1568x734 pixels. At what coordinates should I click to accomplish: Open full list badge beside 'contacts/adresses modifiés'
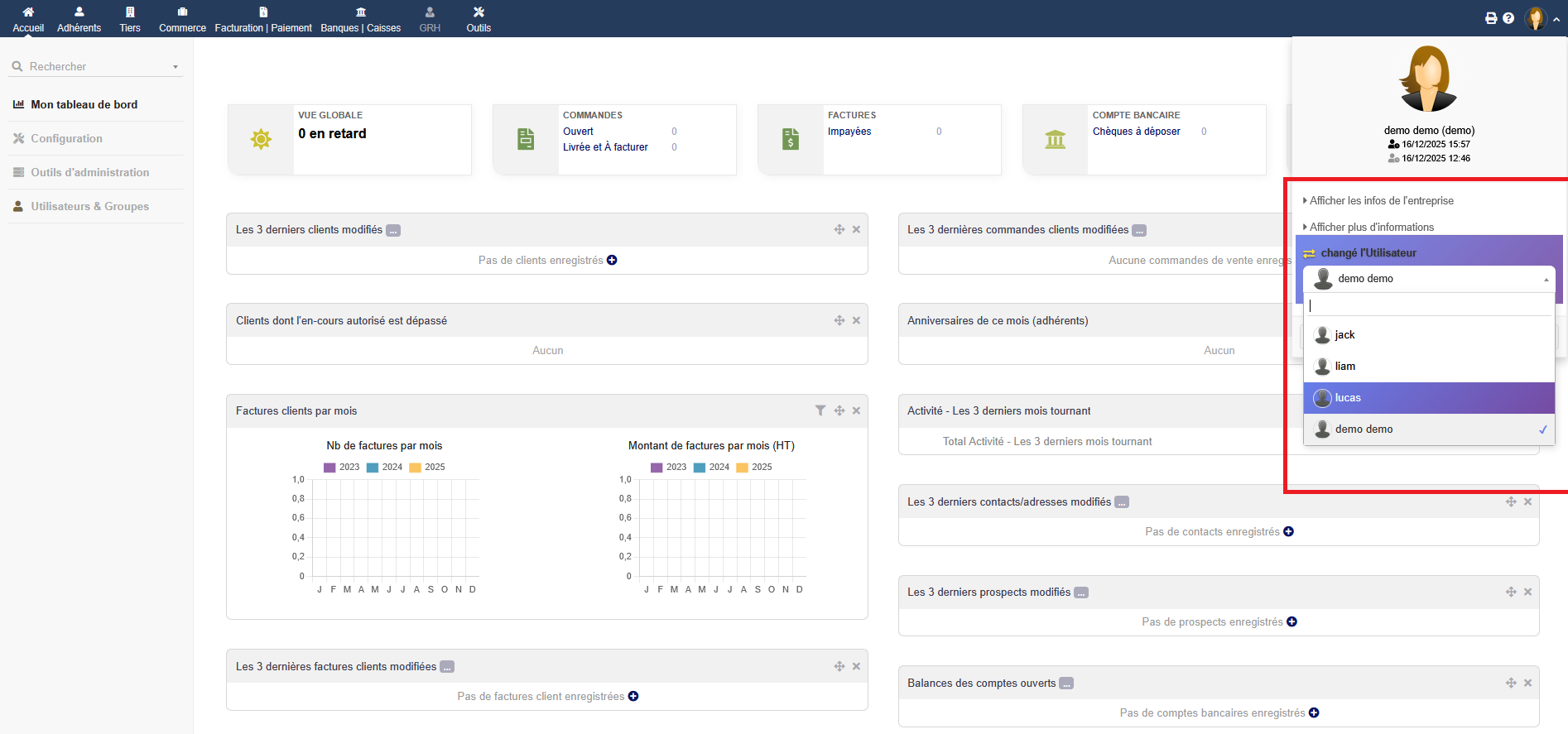tap(1122, 502)
